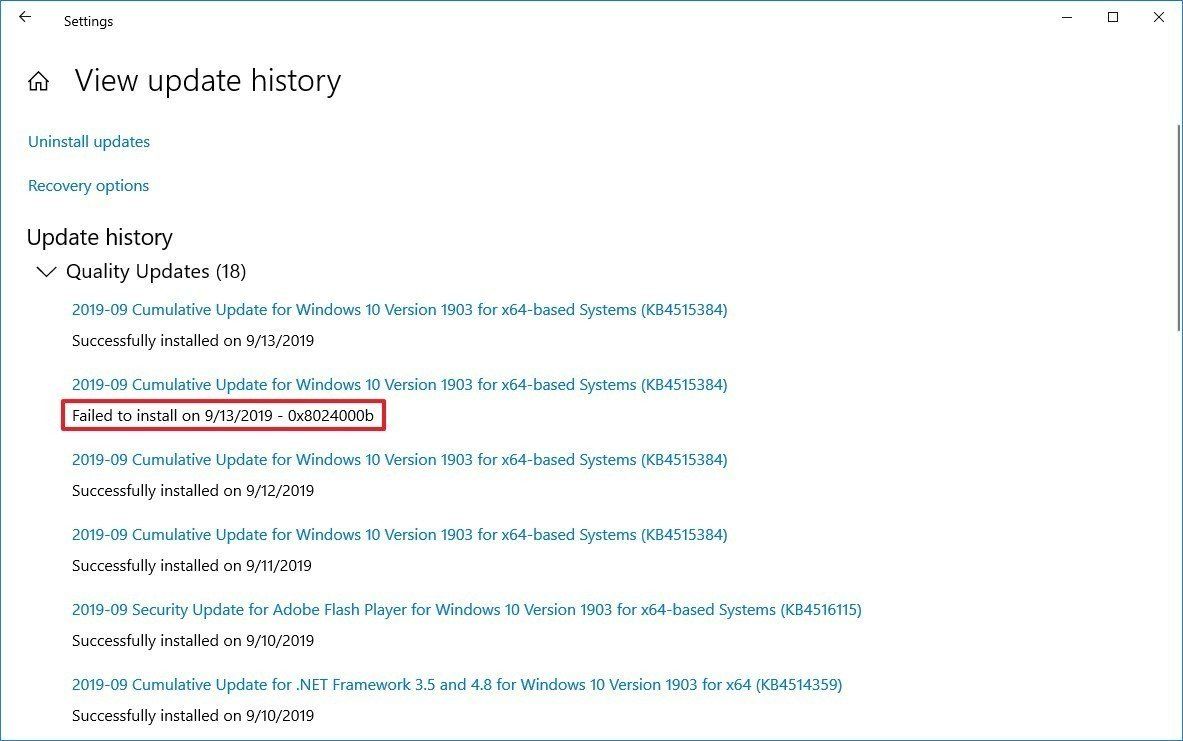
Task: Maximize the Settings window
Action: (x=1112, y=17)
